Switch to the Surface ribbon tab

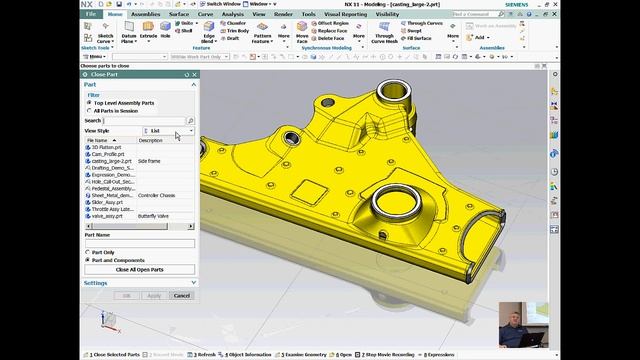pyautogui.click(x=179, y=14)
